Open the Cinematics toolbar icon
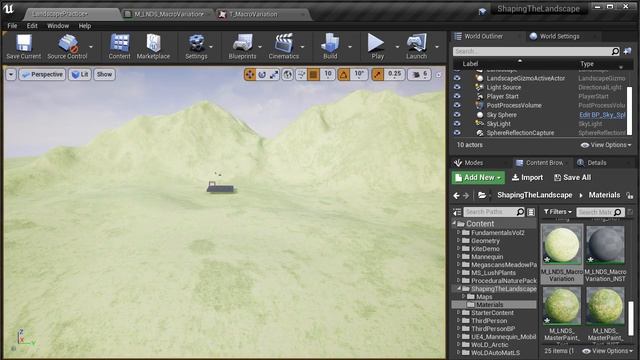 click(x=284, y=47)
